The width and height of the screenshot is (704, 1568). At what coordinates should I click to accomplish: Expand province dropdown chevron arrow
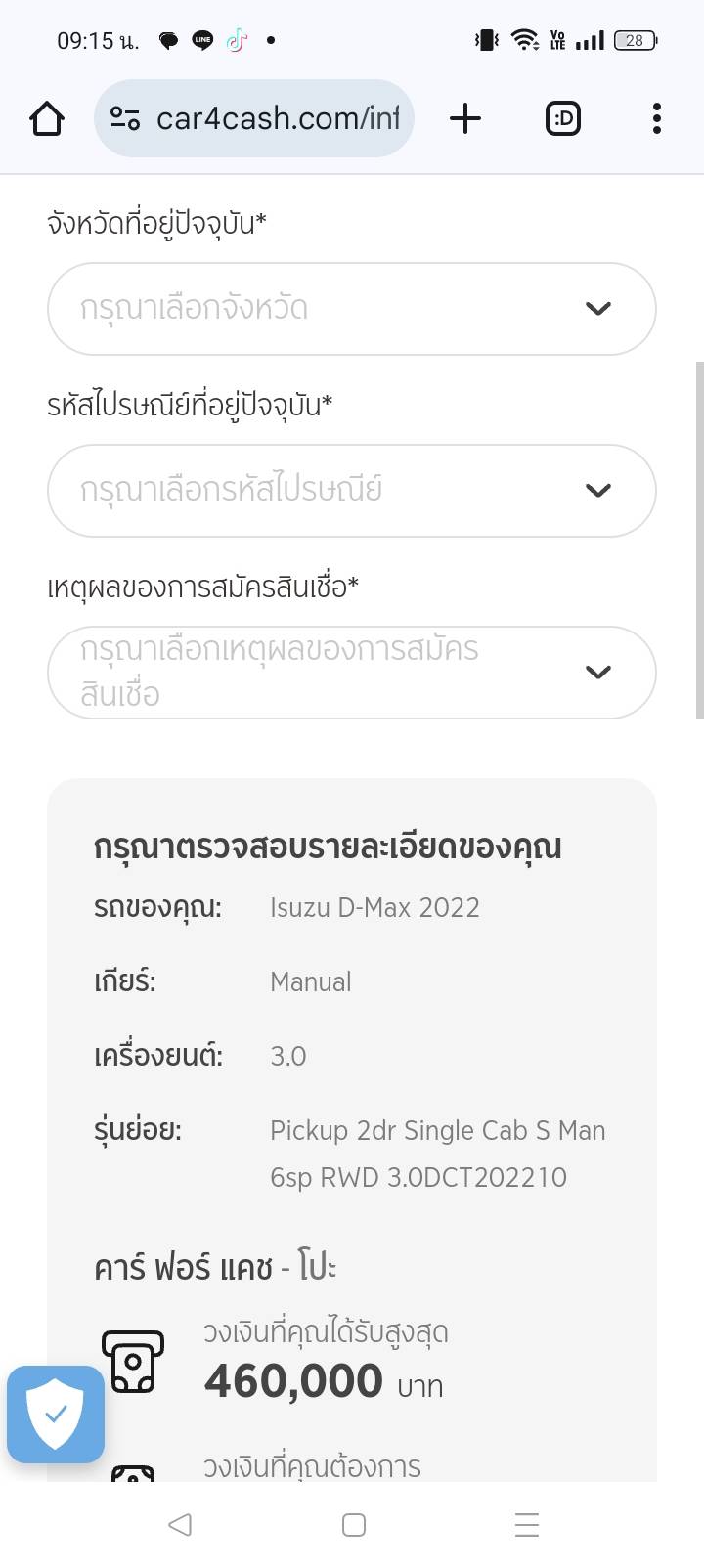point(597,309)
